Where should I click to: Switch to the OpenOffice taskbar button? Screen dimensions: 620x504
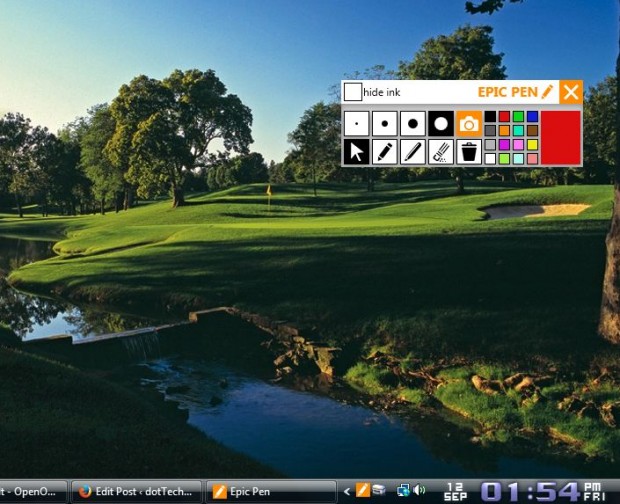pos(33,491)
